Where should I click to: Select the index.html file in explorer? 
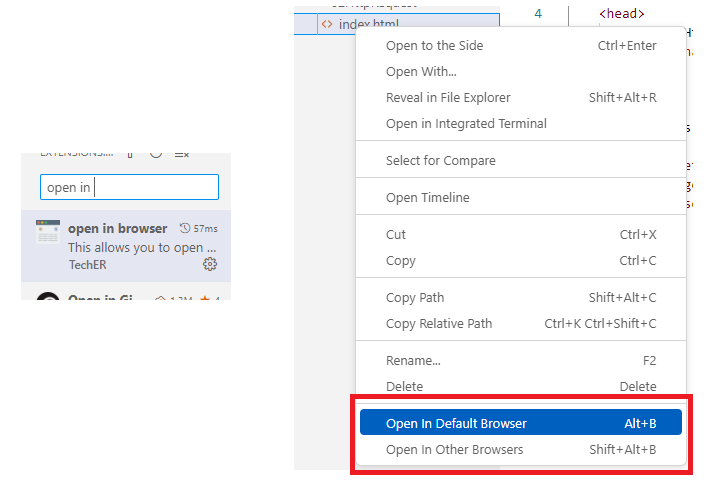click(x=397, y=24)
